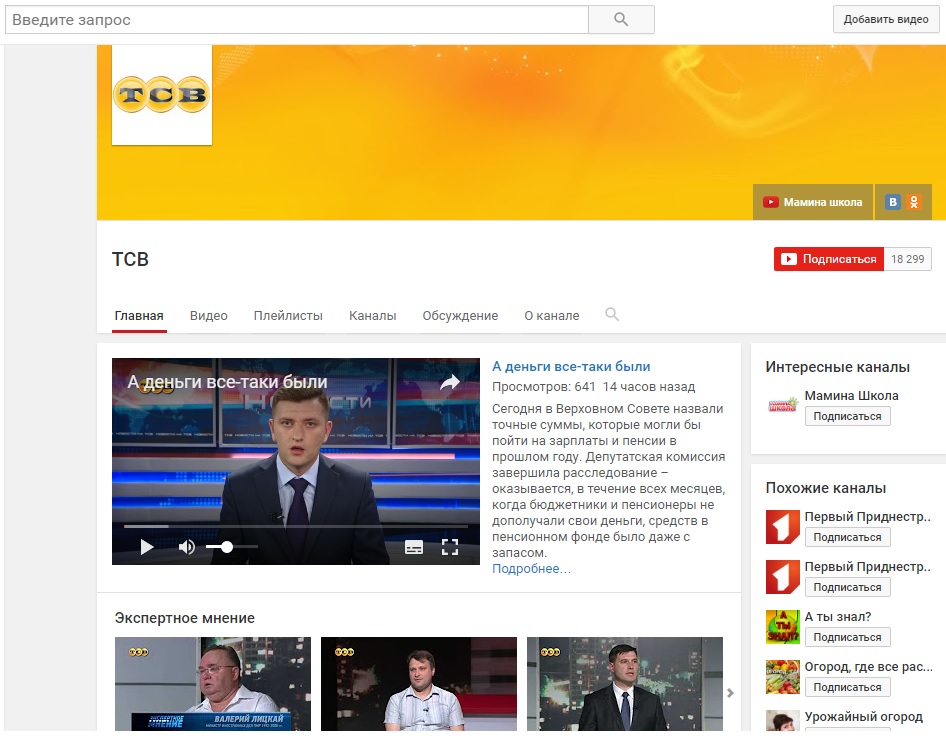This screenshot has height=736, width=946.
Task: Expand description with Подробнее link
Action: (x=531, y=568)
